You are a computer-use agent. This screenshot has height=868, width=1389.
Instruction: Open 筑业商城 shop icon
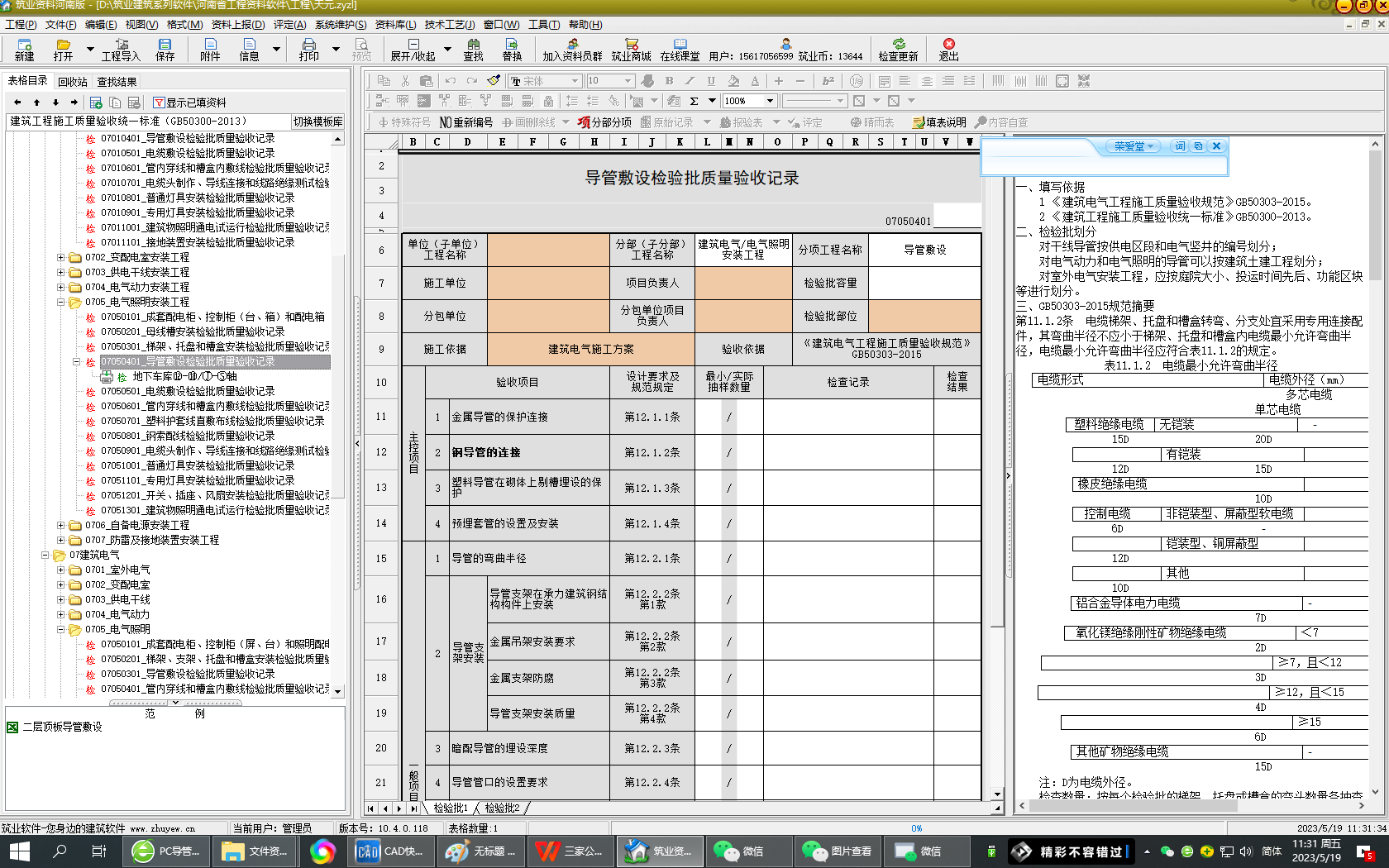click(631, 50)
